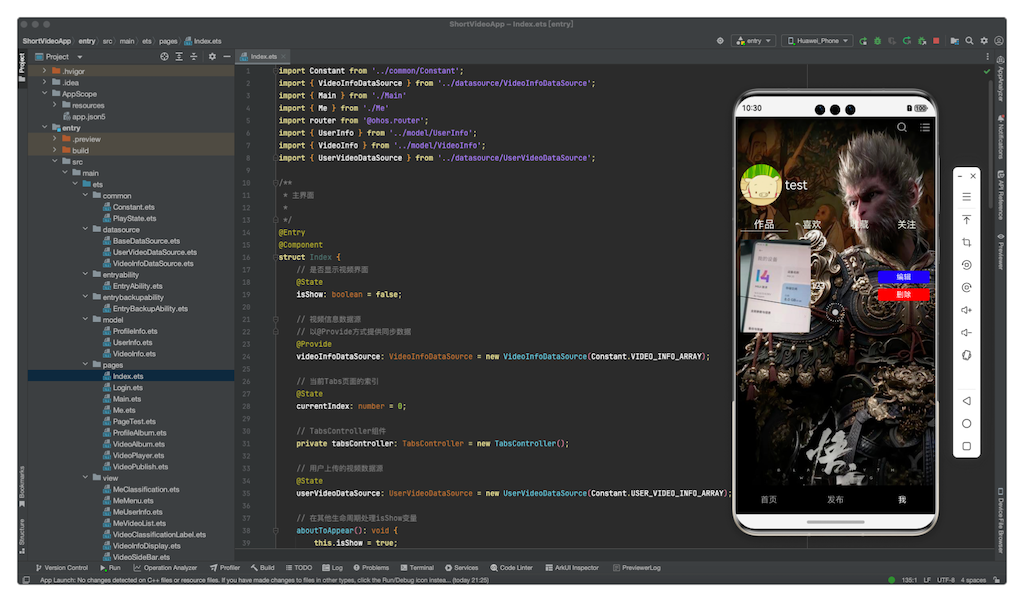Click Collapse All in the Project panel header
The image size is (1024, 602).
pyautogui.click(x=193, y=57)
